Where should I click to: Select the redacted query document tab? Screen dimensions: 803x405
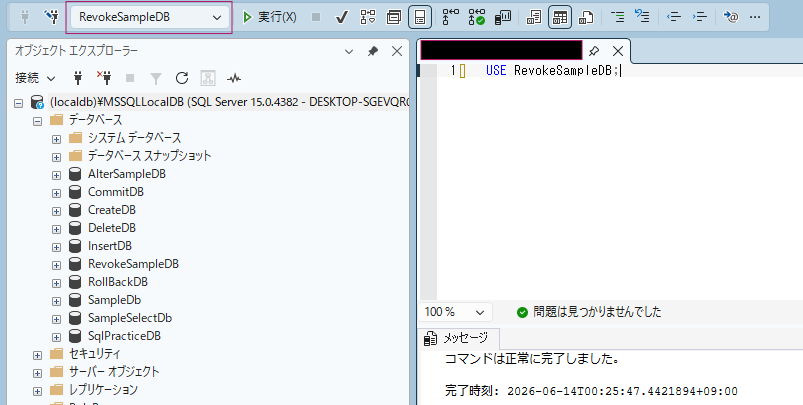pyautogui.click(x=501, y=50)
